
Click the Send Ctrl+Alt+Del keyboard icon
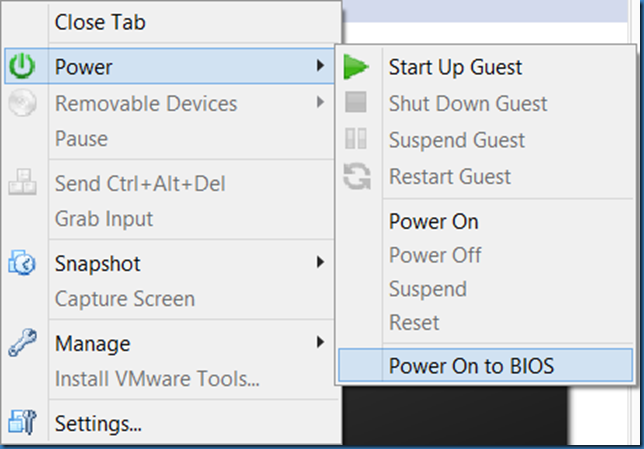22,184
